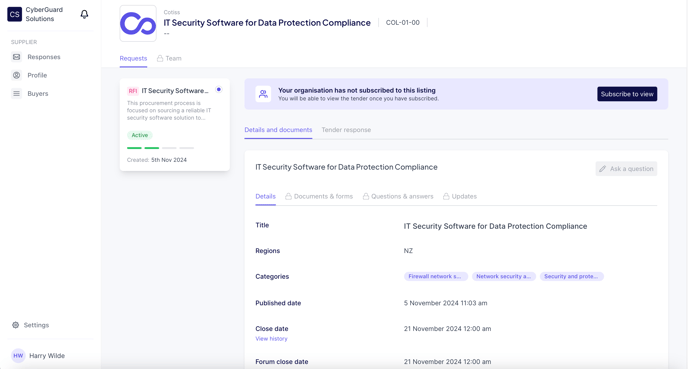
Task: Click the Ask a question button
Action: tap(626, 168)
